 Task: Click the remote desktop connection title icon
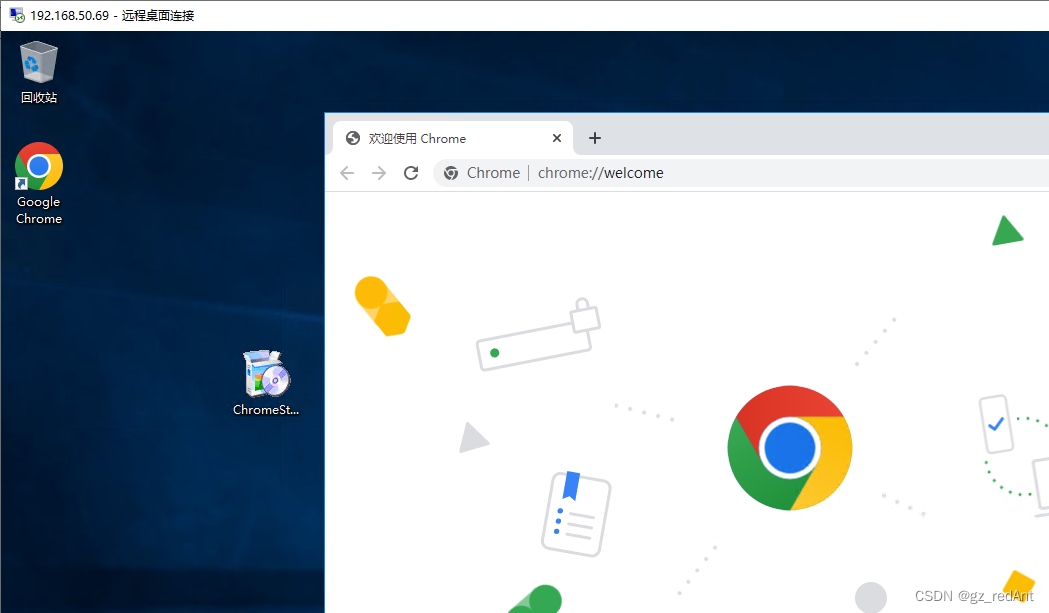point(17,15)
